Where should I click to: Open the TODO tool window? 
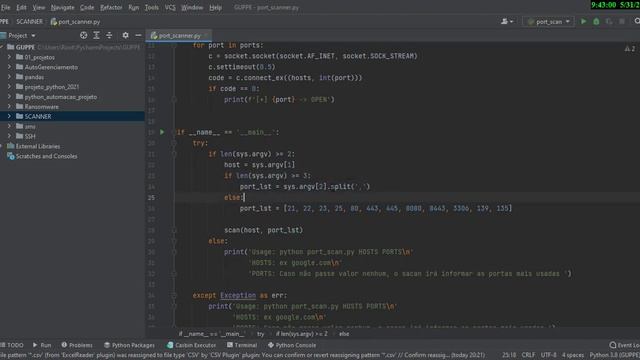point(12,345)
